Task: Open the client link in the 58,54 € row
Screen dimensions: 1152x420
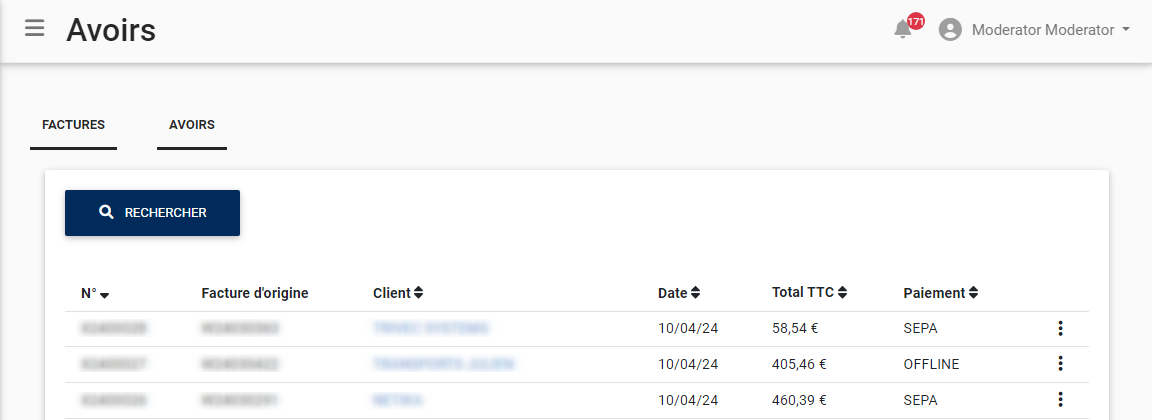Action: 430,328
